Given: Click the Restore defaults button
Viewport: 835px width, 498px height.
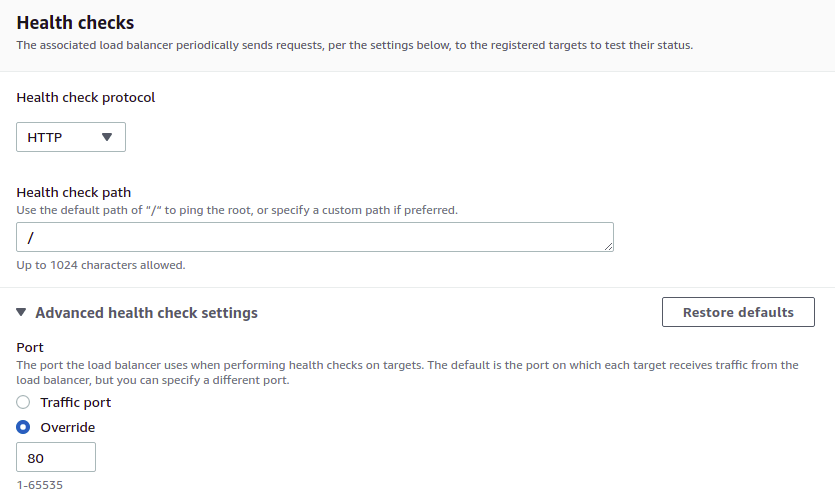Looking at the screenshot, I should point(738,312).
